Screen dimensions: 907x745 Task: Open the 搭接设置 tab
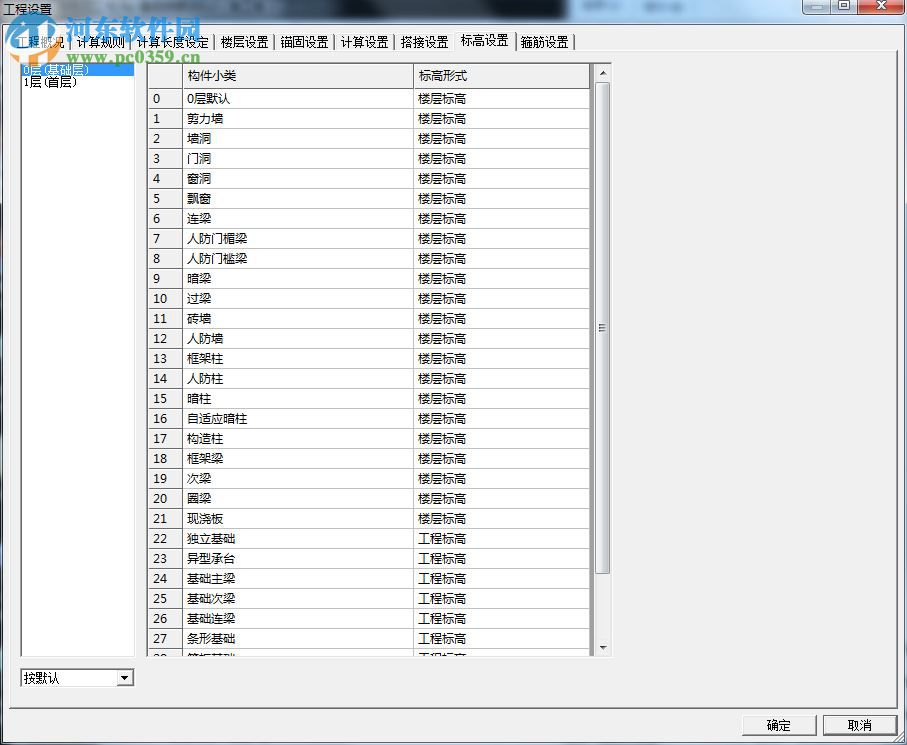point(425,42)
